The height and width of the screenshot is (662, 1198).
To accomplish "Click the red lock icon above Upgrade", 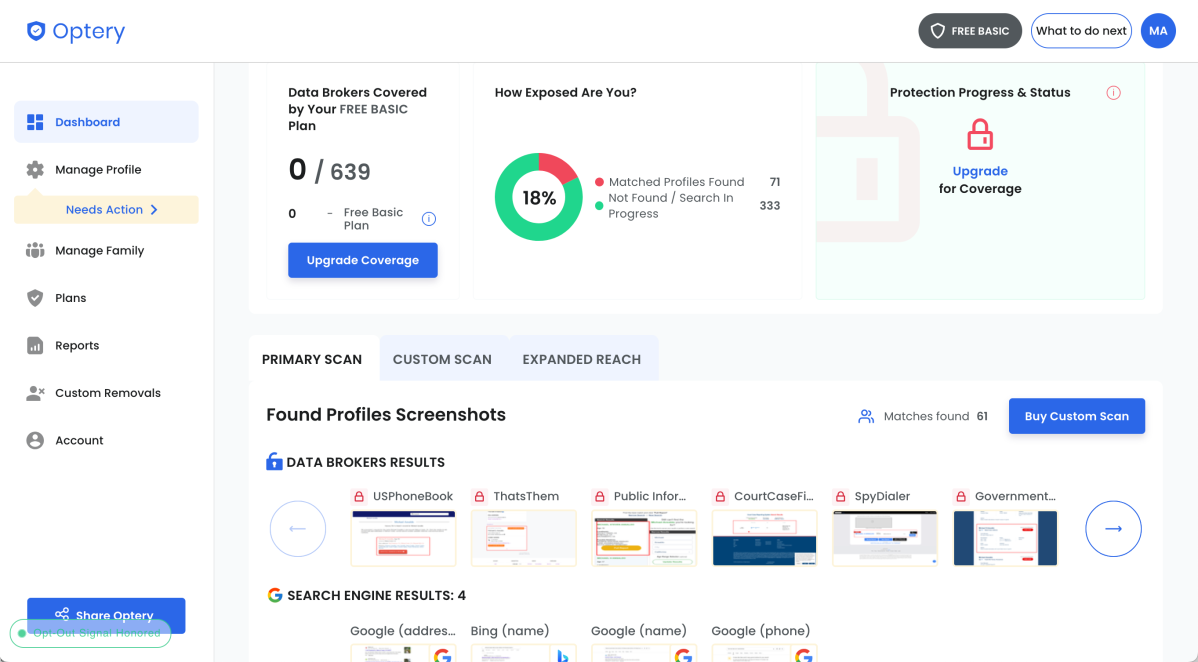I will [980, 135].
